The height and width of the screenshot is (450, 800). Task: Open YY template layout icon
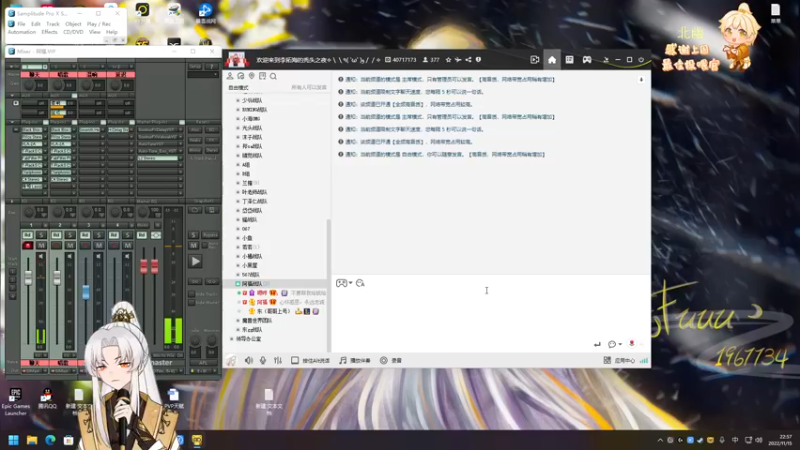coord(569,60)
